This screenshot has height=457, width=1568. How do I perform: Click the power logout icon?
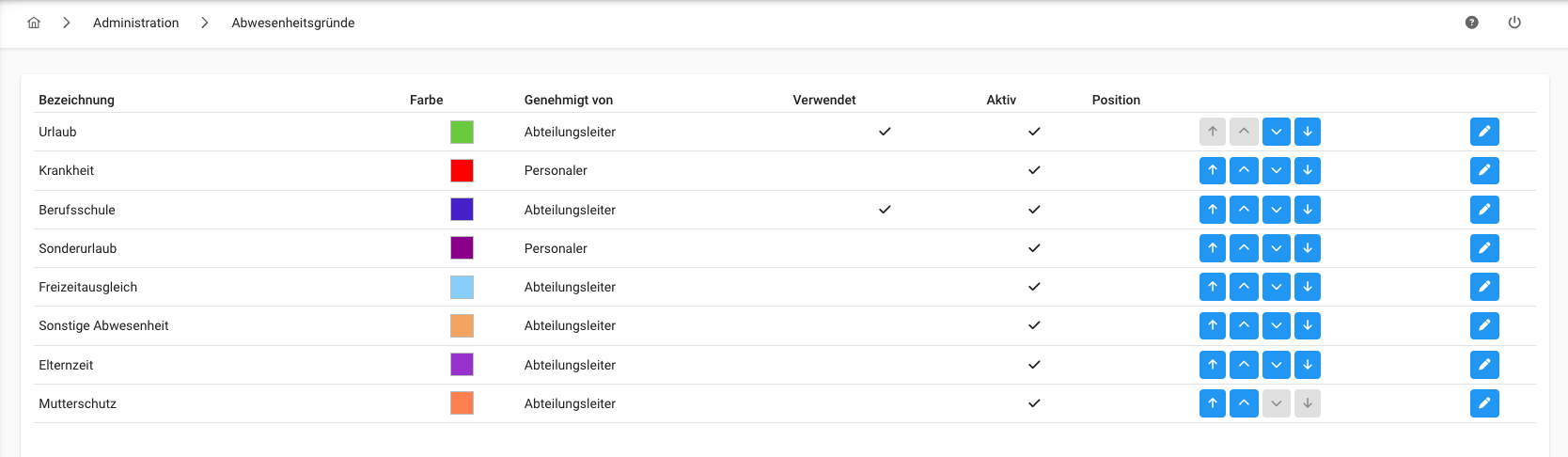coord(1514,23)
